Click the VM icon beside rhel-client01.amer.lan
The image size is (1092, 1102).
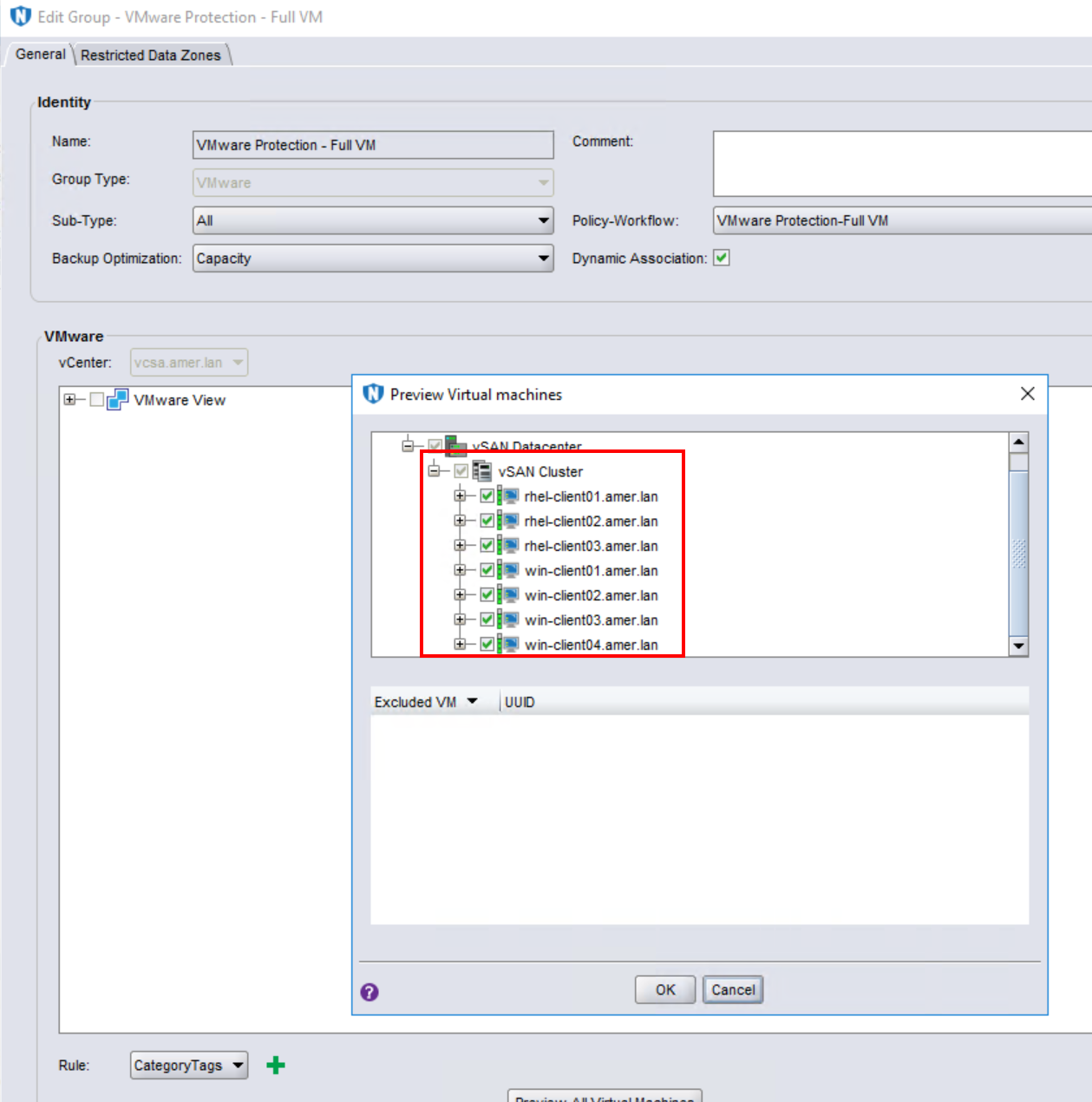pos(511,496)
